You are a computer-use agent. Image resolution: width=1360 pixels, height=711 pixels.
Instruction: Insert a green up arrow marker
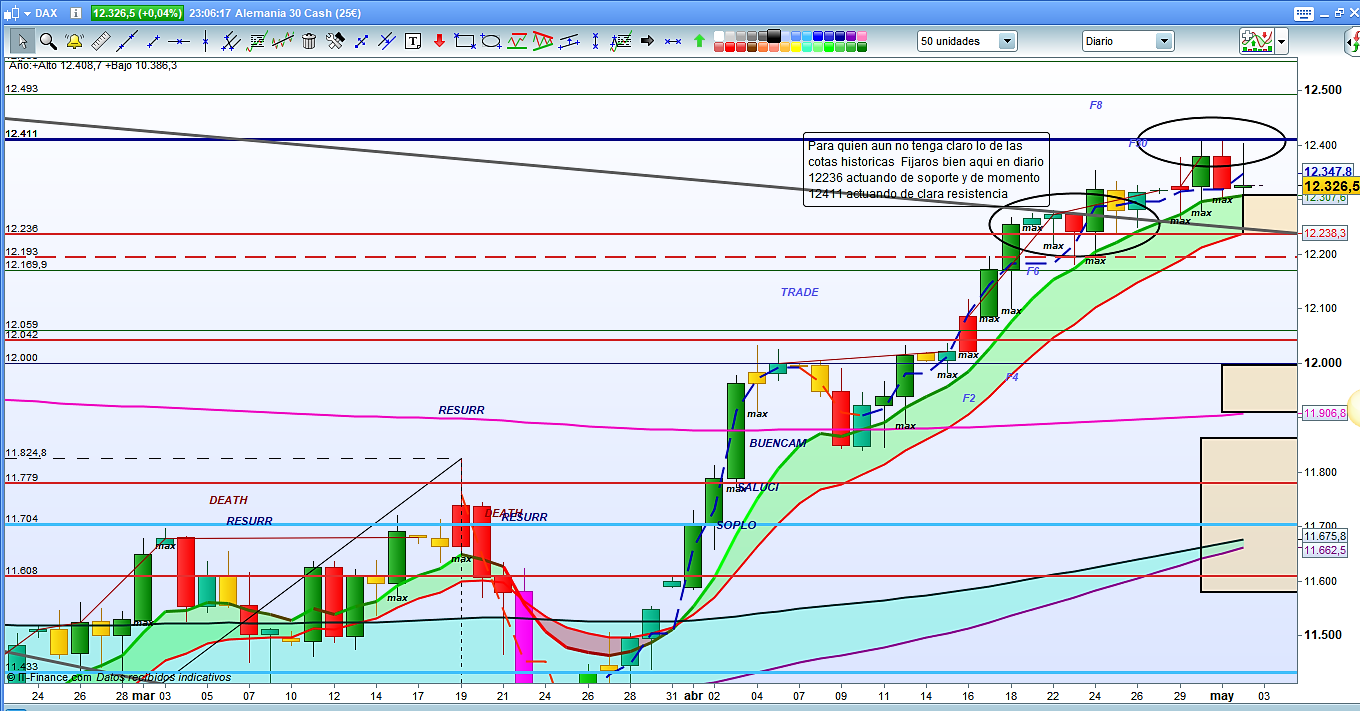(699, 41)
